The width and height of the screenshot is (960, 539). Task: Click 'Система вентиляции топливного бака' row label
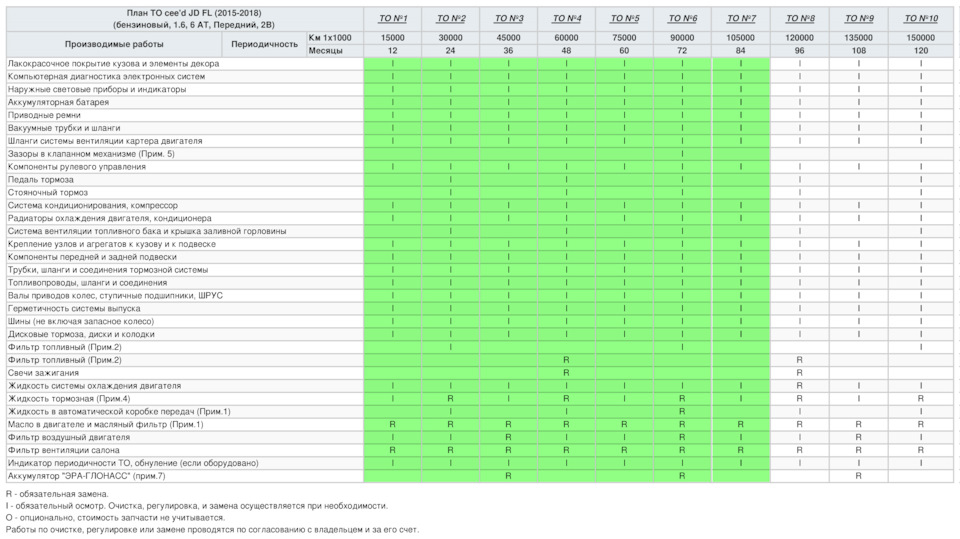click(x=147, y=231)
